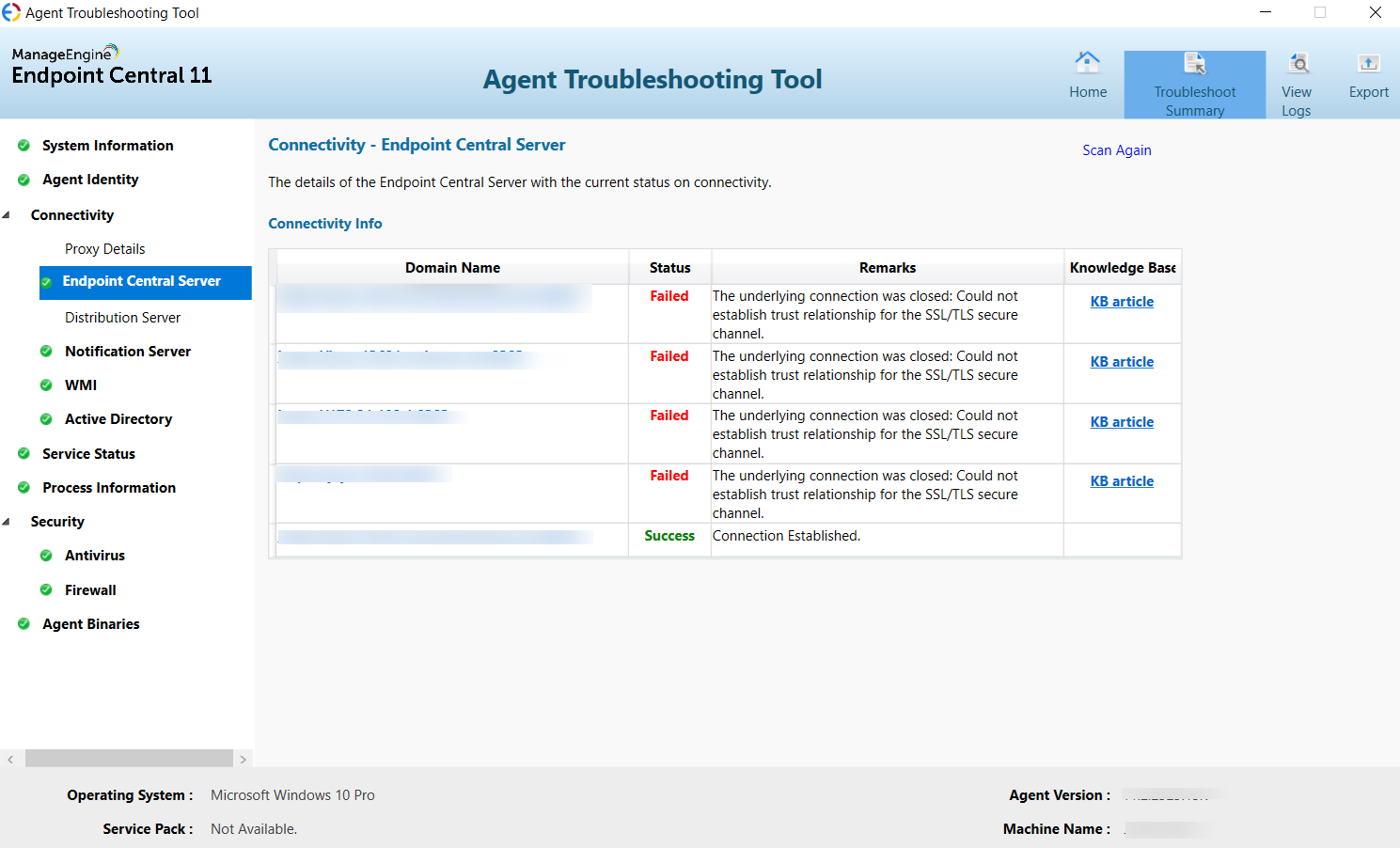The image size is (1400, 848).
Task: Open KB article link in first row
Action: (1122, 302)
